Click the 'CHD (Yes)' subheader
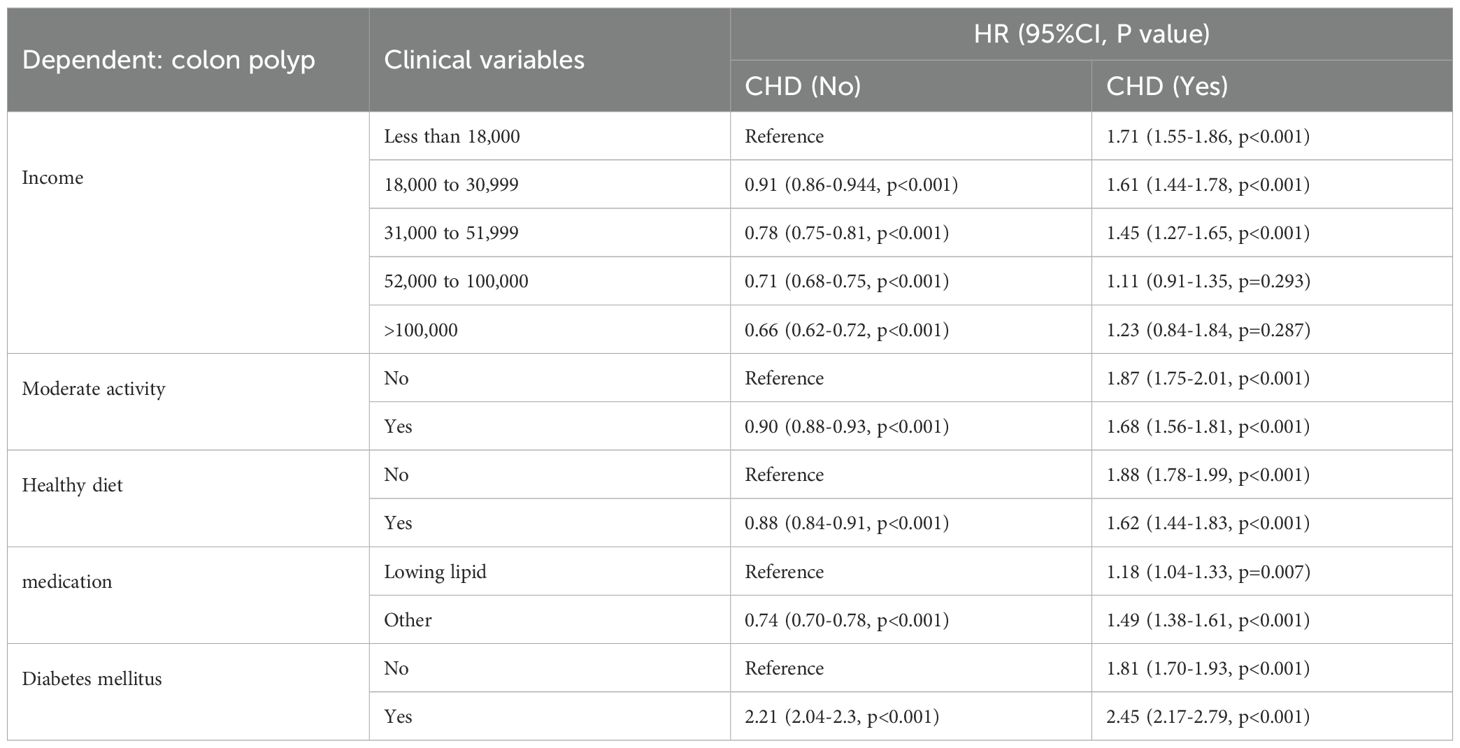The width and height of the screenshot is (1460, 748). point(1166,87)
